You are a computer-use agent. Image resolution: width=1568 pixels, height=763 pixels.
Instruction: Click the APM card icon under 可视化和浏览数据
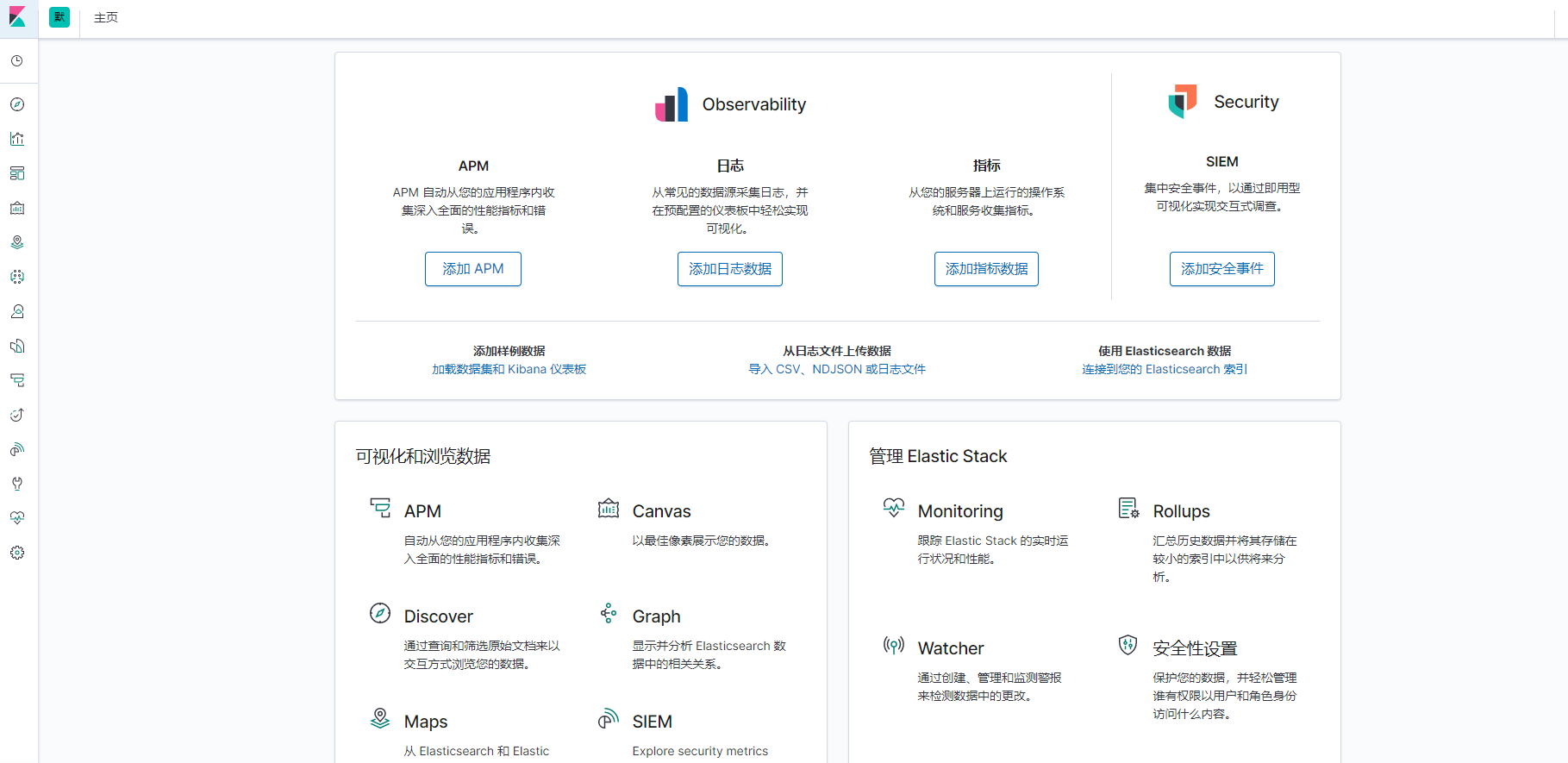[380, 508]
